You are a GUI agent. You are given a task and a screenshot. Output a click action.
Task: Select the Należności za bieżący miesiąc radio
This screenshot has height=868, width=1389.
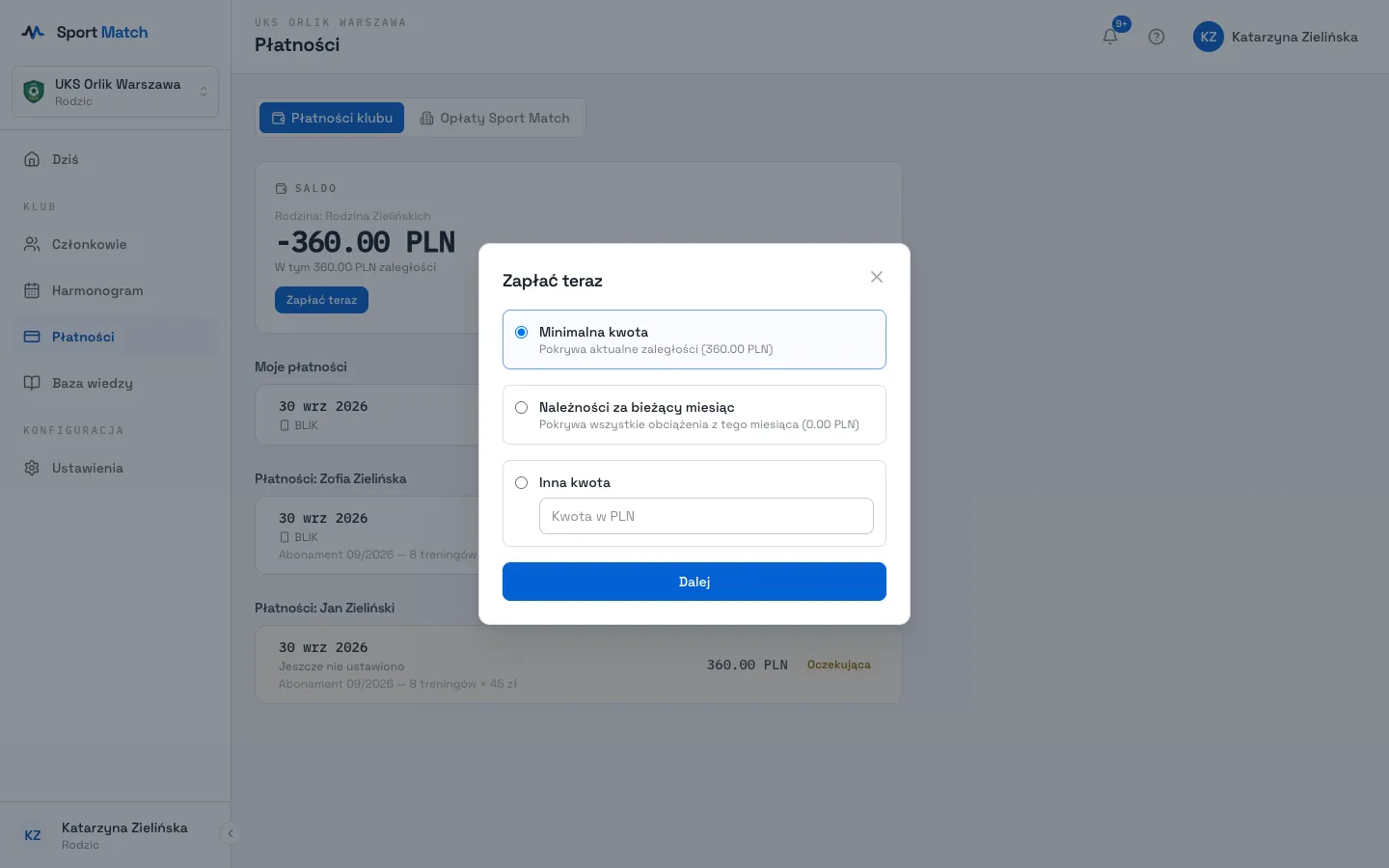521,407
